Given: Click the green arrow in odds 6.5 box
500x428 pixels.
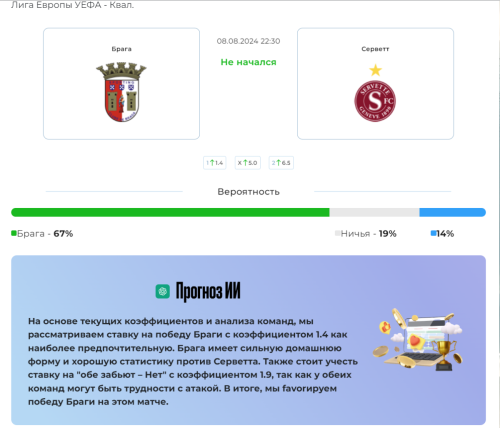Looking at the screenshot, I should (x=279, y=163).
